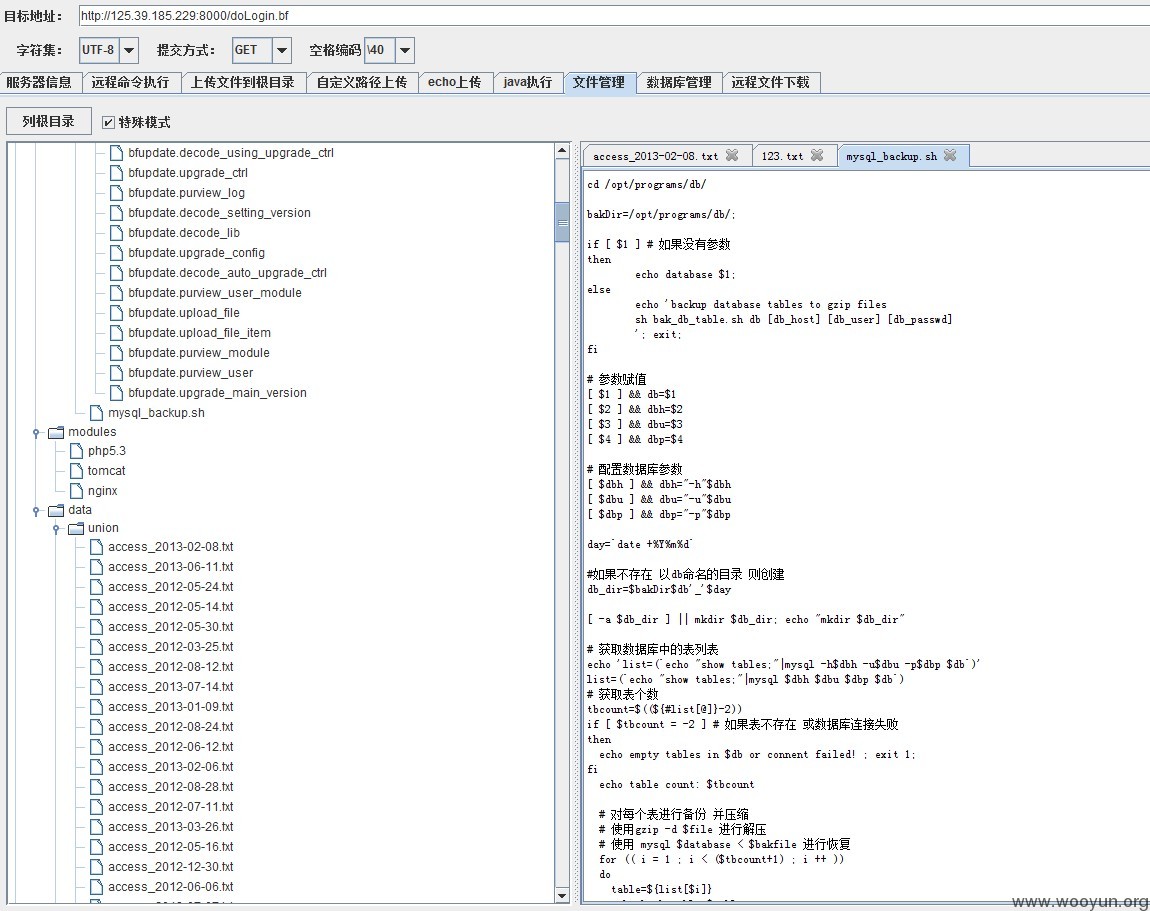This screenshot has height=911, width=1150.
Task: Close the 123.txt editor tab
Action: 817,156
